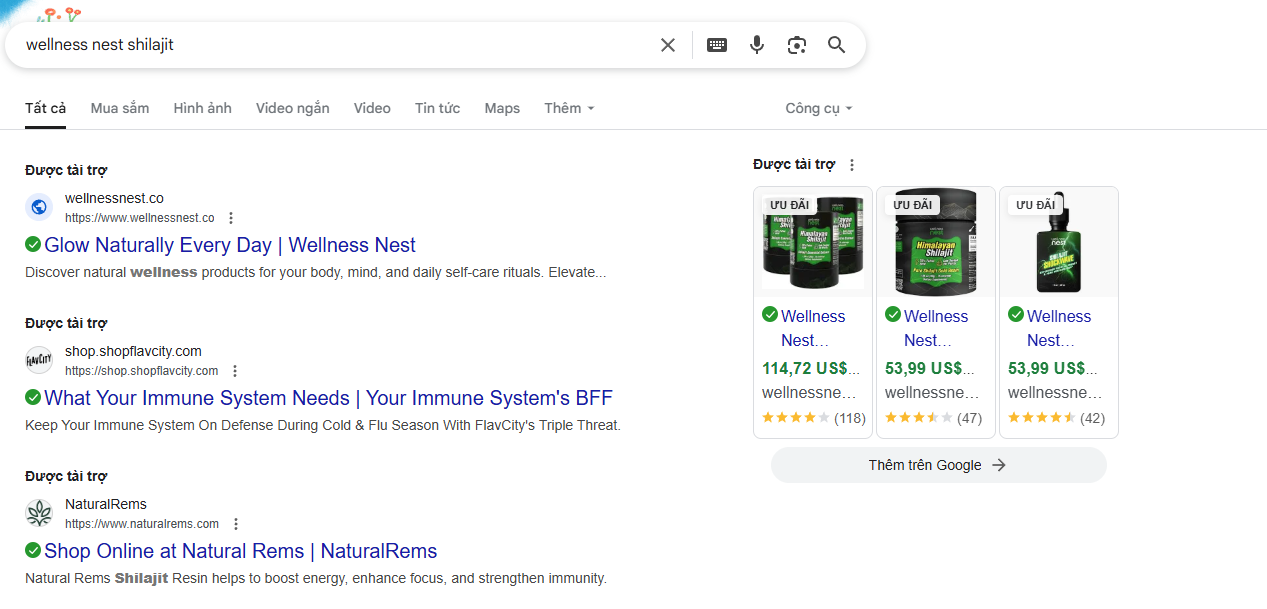
Task: Clear the search box text
Action: click(668, 45)
